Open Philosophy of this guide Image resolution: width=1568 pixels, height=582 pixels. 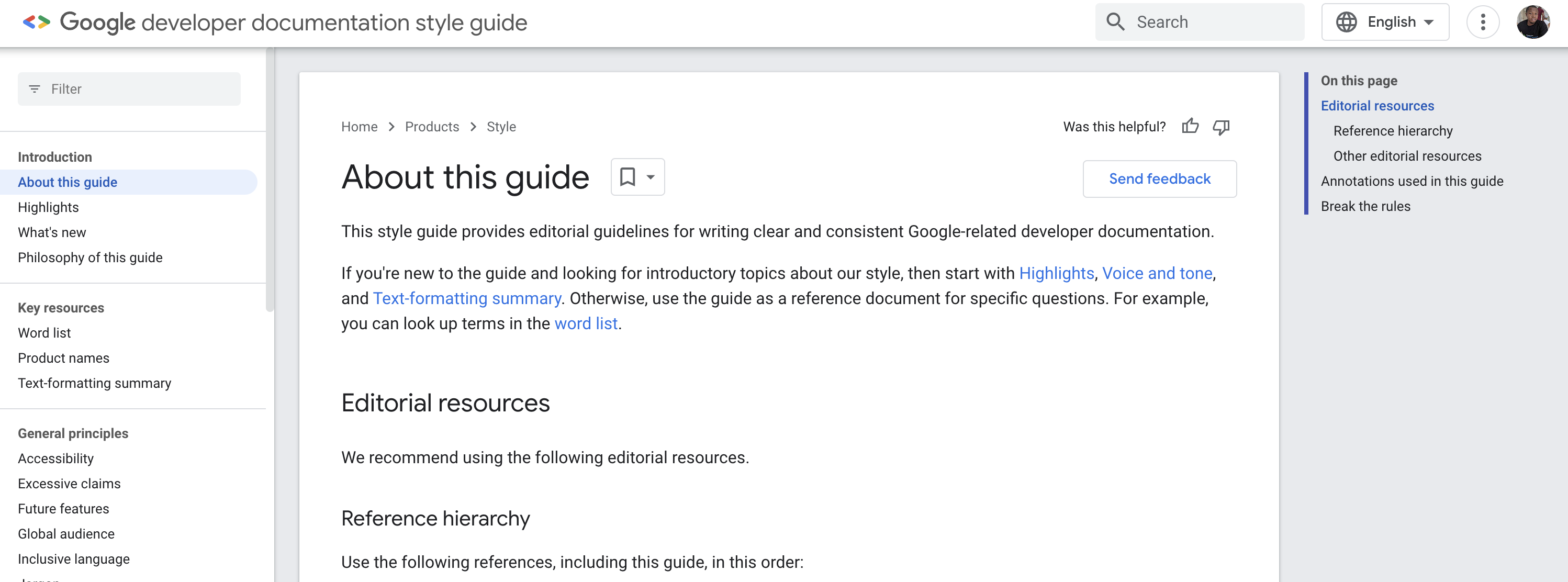pos(90,258)
